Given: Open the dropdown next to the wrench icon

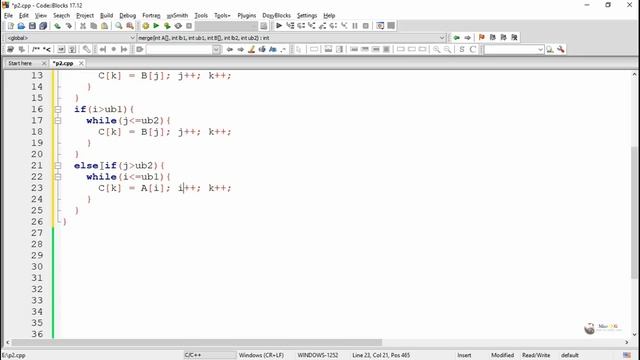Looking at the screenshot, I should coord(540,49).
